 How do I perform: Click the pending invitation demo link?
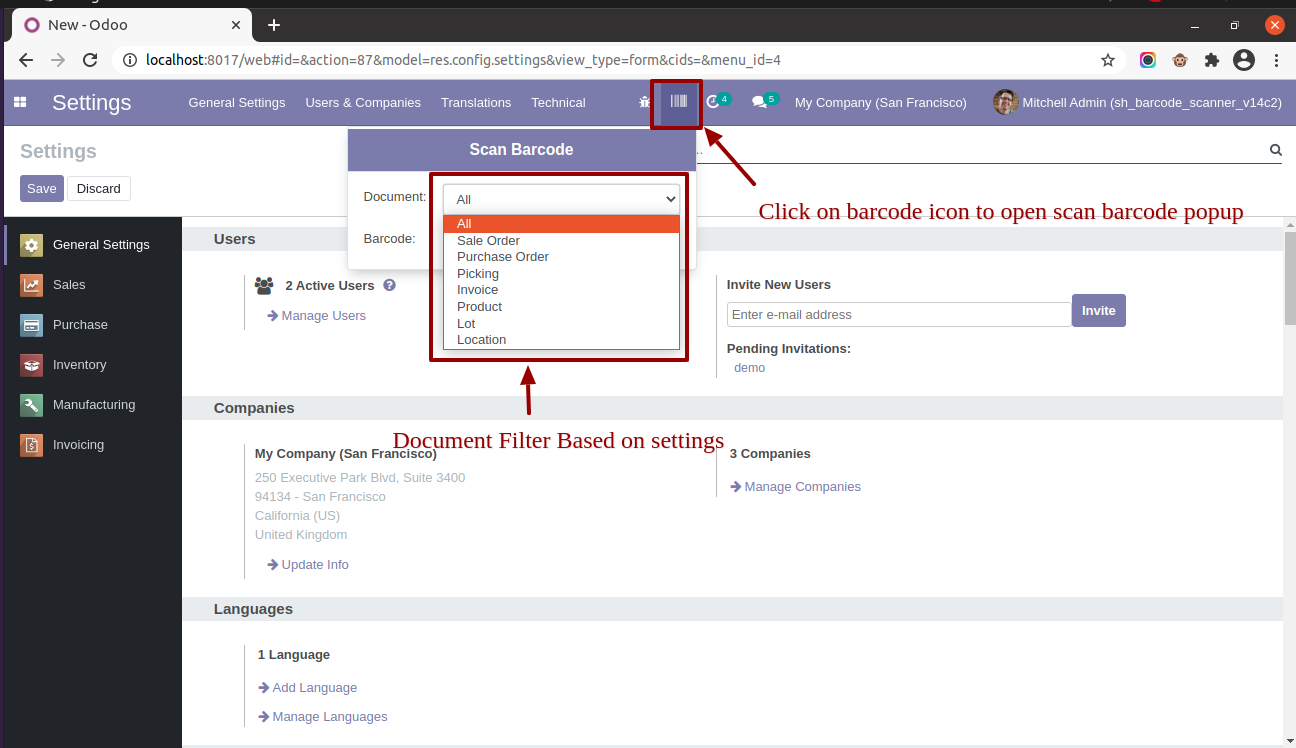tap(749, 368)
